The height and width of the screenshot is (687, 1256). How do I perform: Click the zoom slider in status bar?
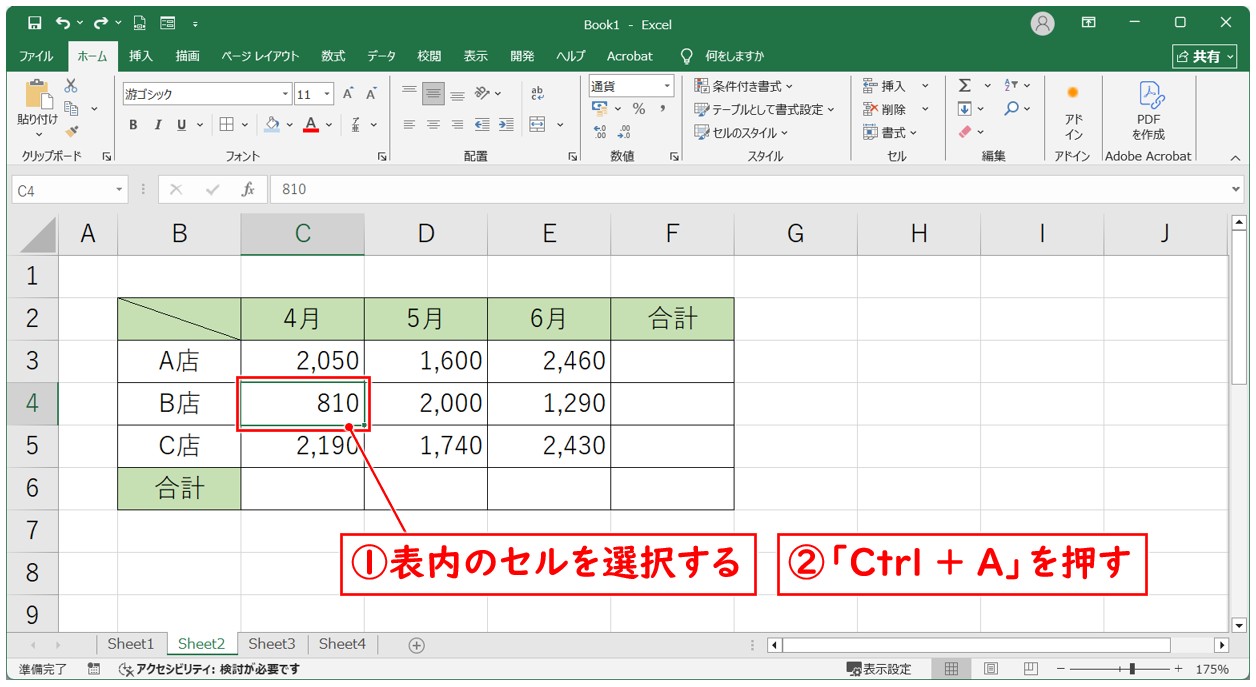coord(1131,669)
